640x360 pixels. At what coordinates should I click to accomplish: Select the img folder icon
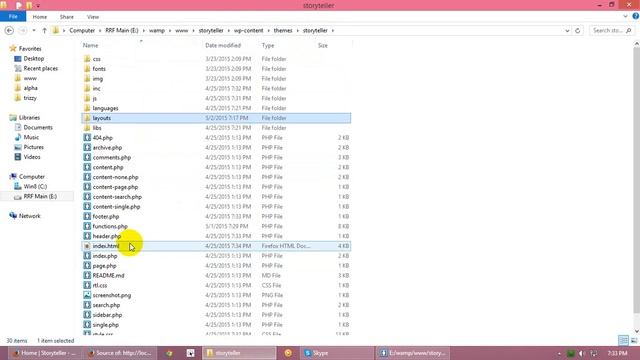click(x=87, y=78)
